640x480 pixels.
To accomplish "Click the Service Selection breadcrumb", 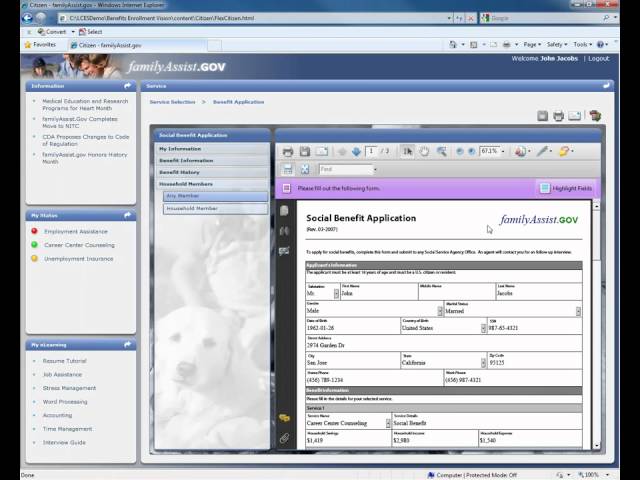I will pyautogui.click(x=172, y=102).
